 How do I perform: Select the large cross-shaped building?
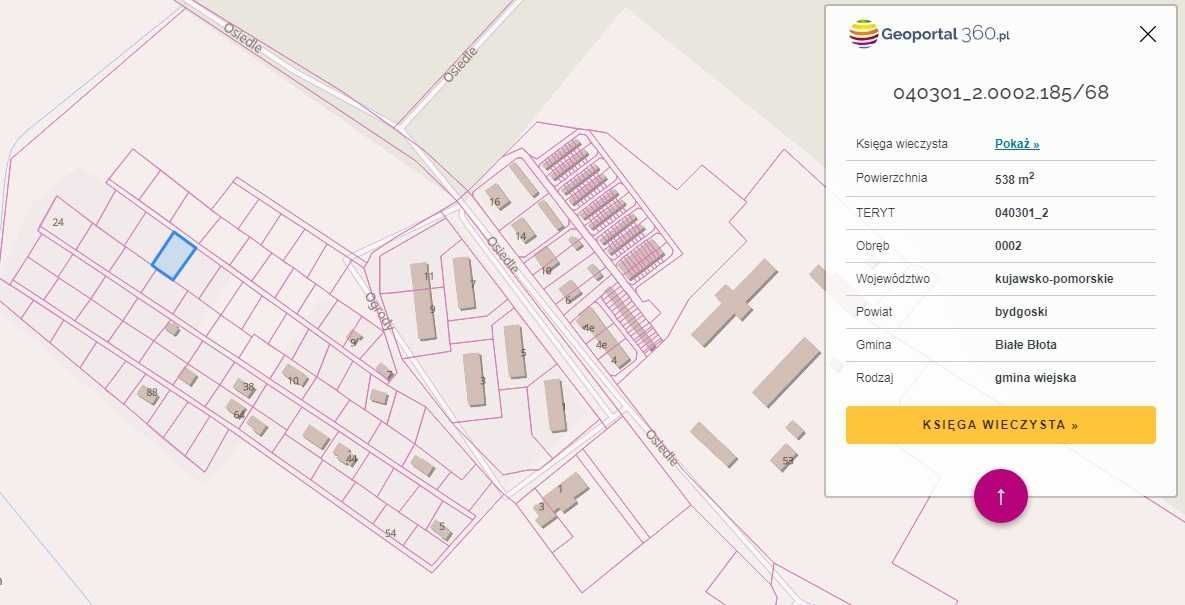[x=734, y=303]
